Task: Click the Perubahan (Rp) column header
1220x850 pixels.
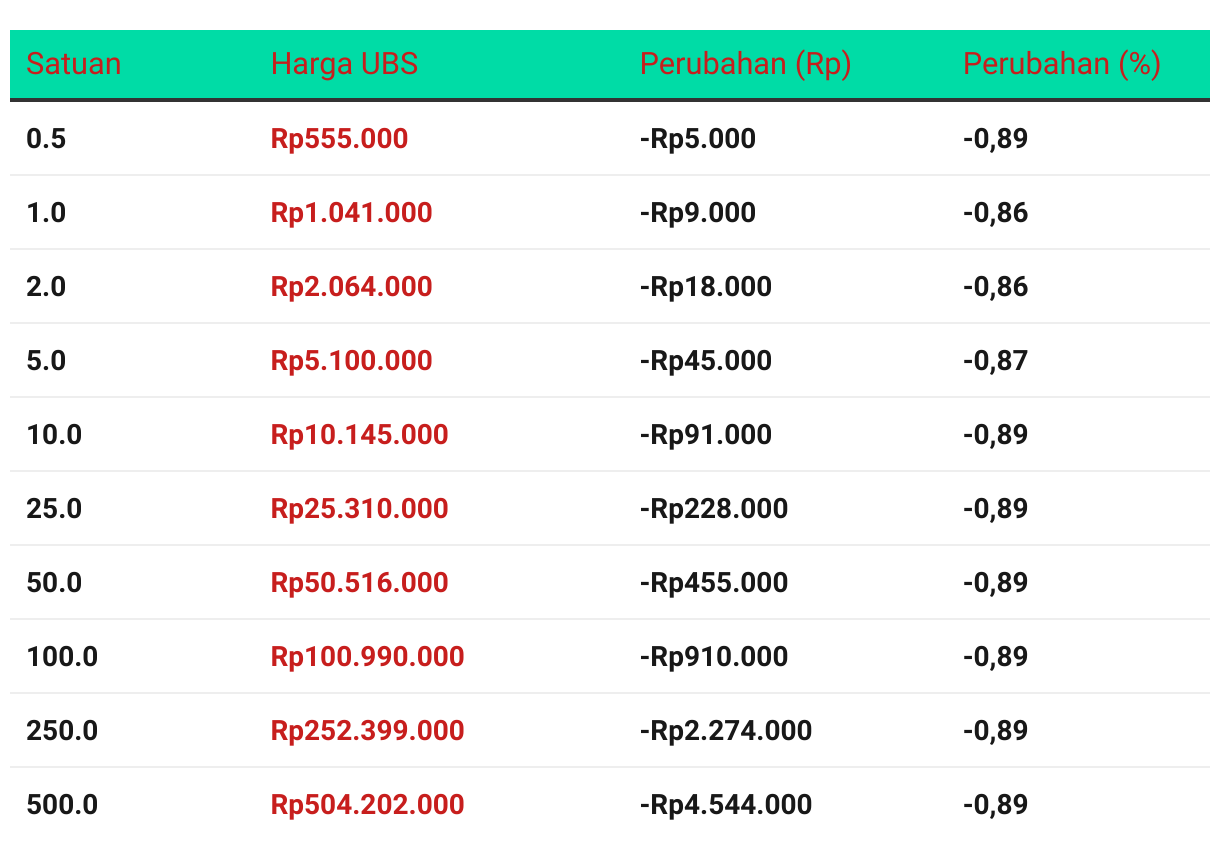Action: coord(745,64)
